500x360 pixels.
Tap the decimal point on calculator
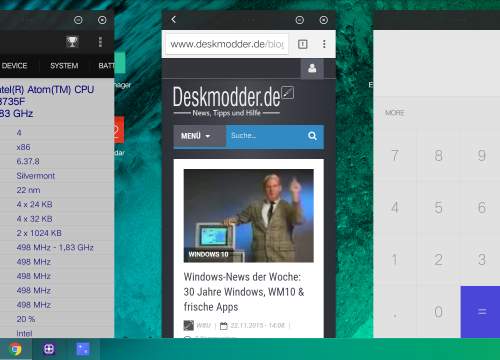[x=395, y=312]
